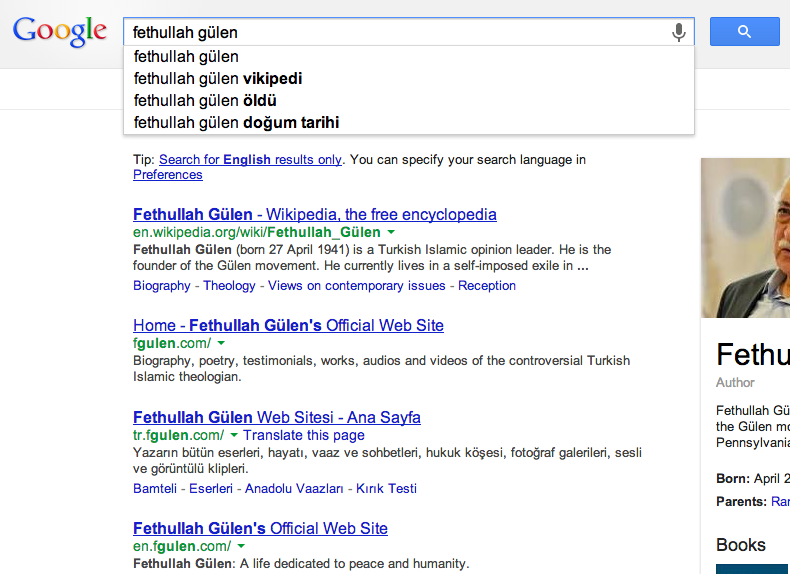The image size is (790, 574).
Task: Expand arrow next to fgulen.com/ URL
Action: pos(221,343)
